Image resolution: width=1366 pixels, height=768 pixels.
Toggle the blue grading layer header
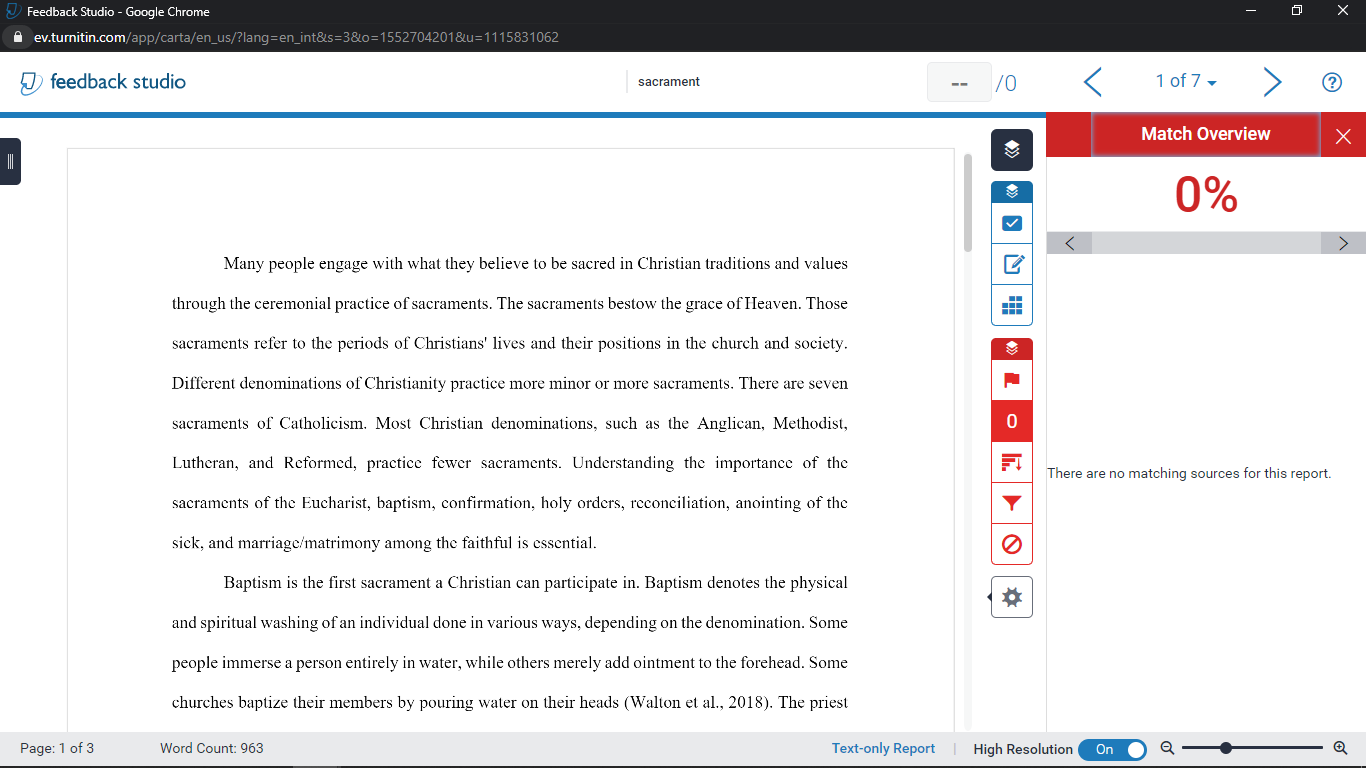(x=1011, y=192)
